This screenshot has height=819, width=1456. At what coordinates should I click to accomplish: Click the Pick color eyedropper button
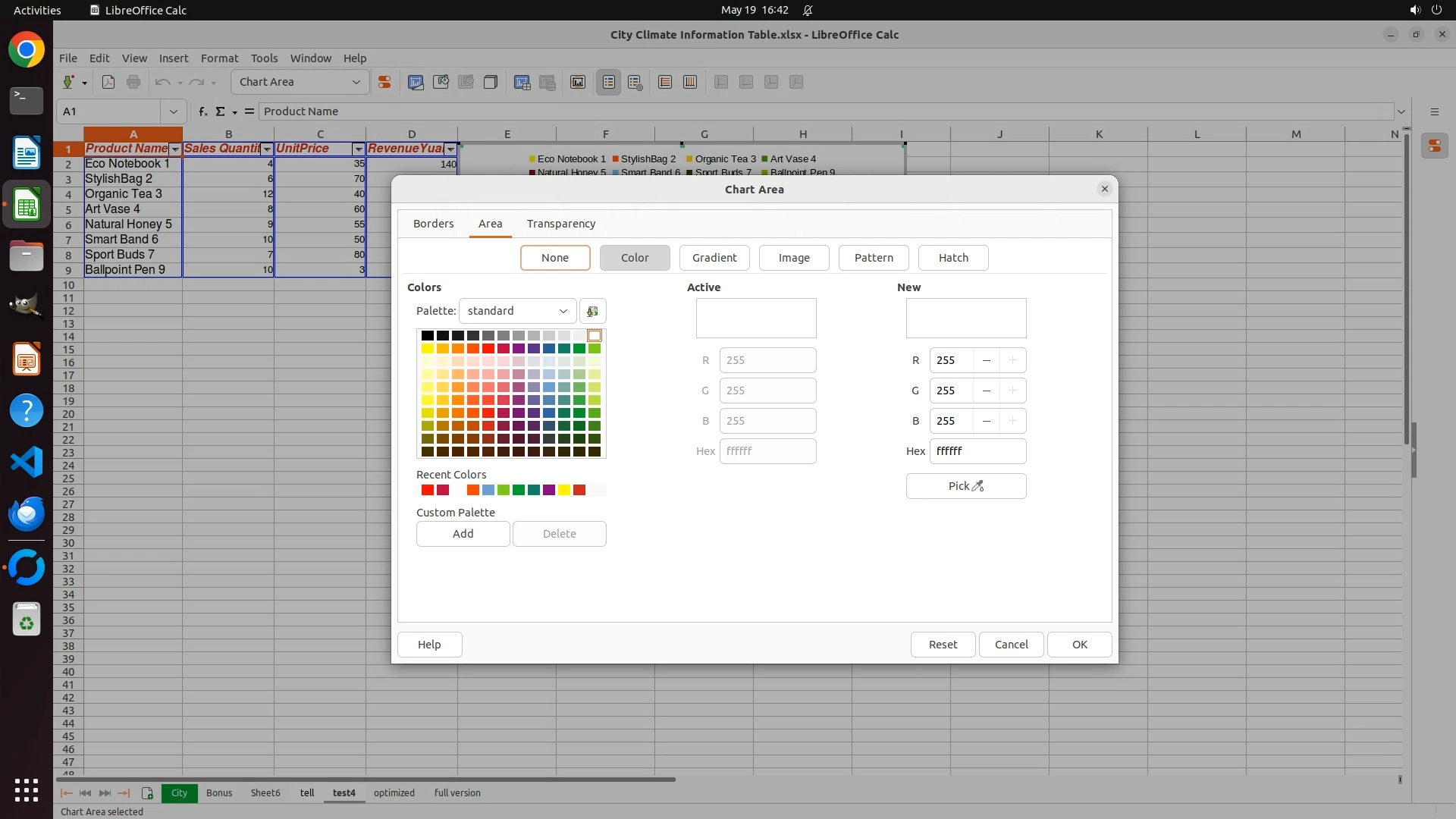[965, 486]
